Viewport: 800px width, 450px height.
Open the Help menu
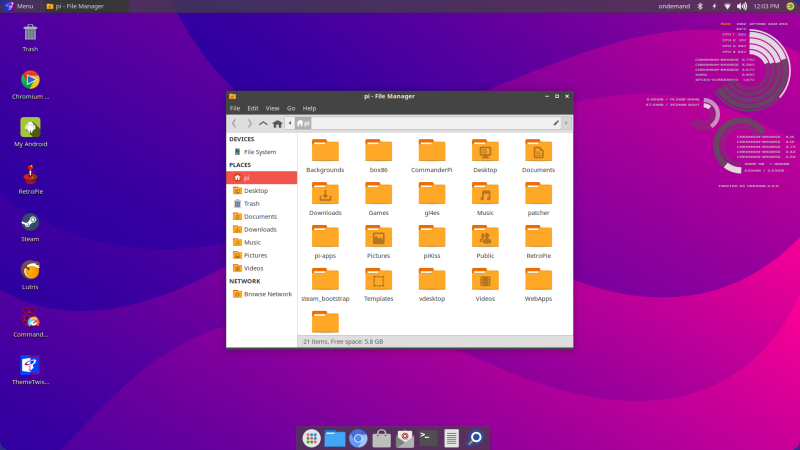point(309,108)
